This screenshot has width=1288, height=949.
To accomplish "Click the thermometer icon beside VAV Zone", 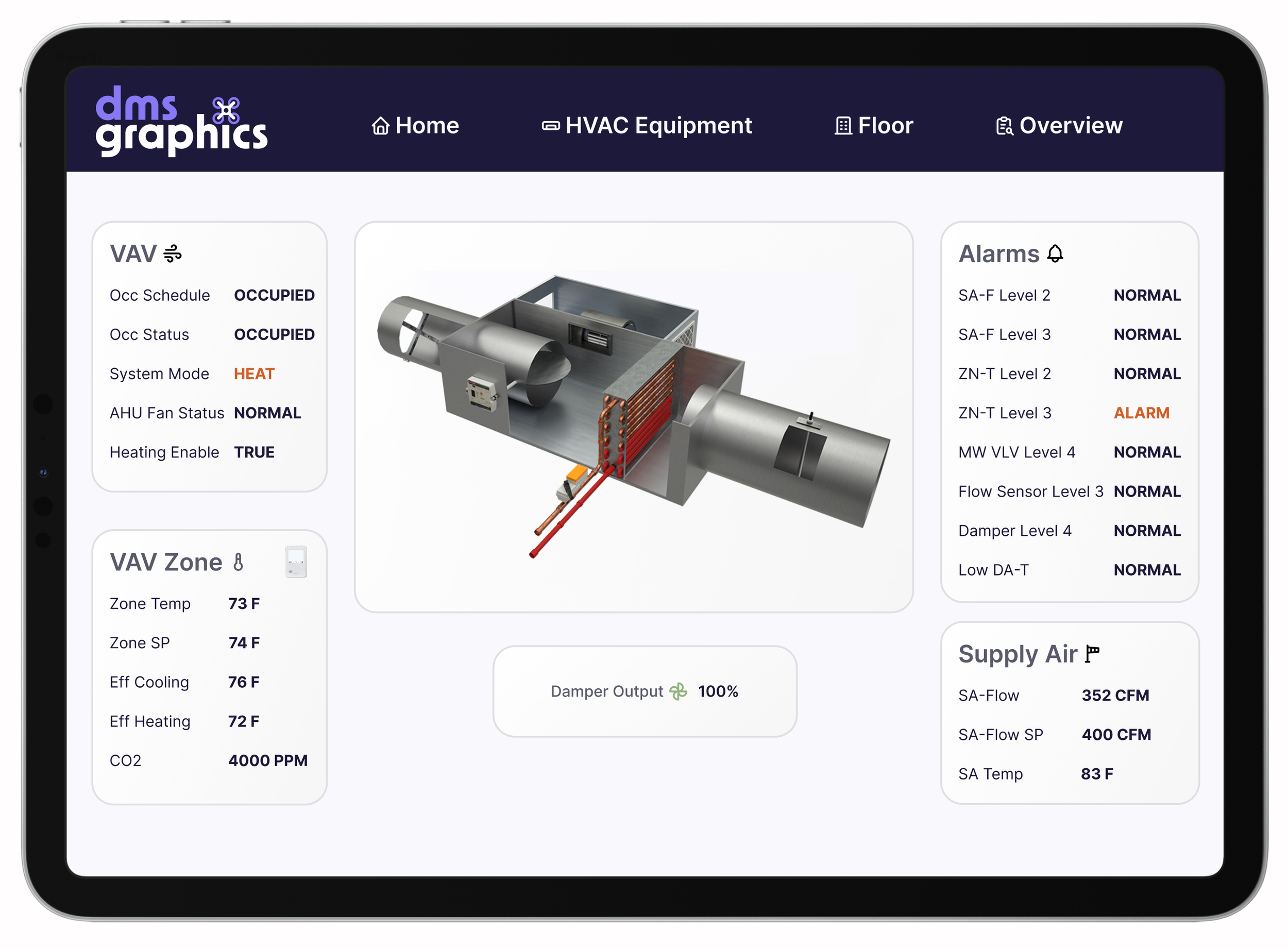I will (x=239, y=562).
